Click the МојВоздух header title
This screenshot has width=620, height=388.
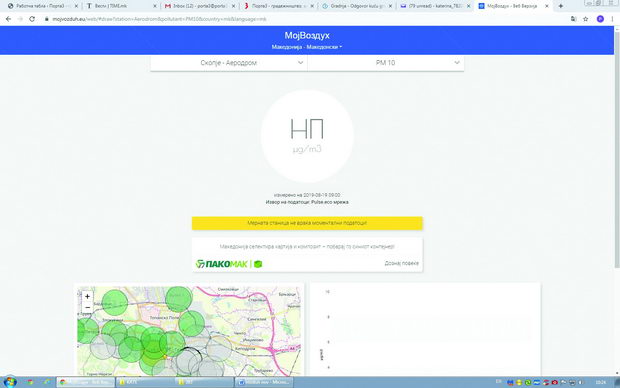[307, 35]
